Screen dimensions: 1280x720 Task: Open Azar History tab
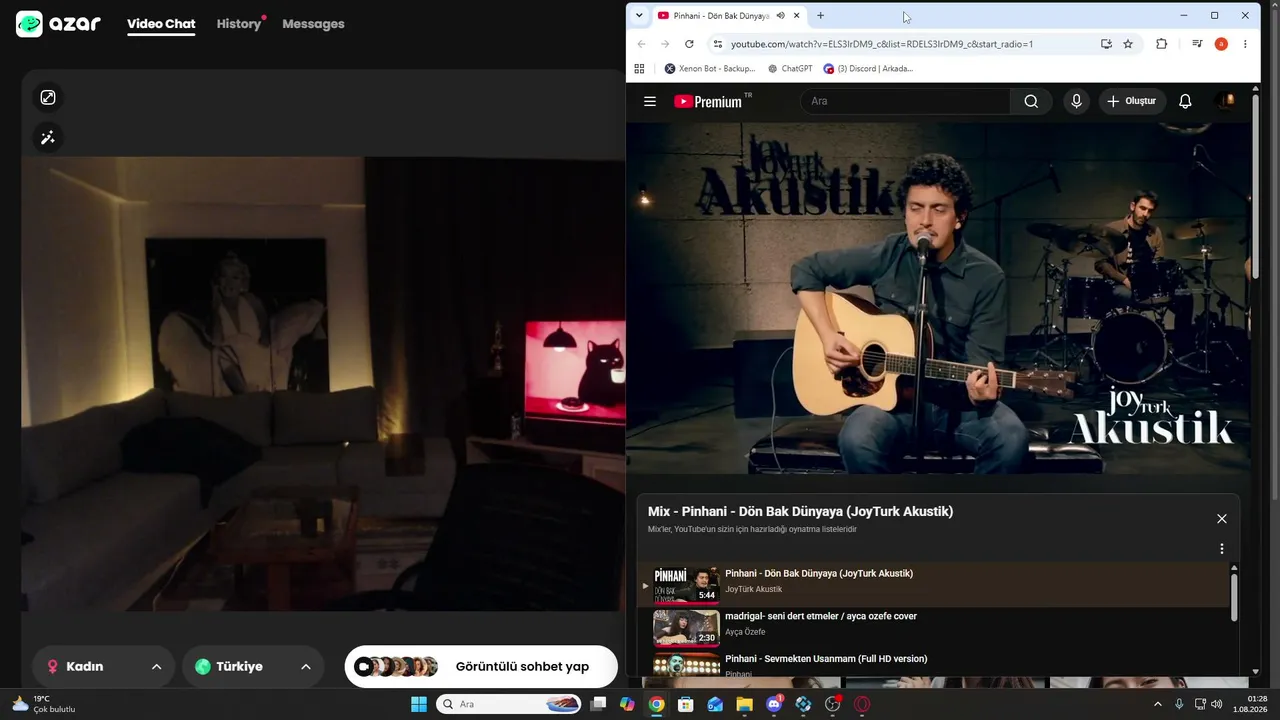pyautogui.click(x=239, y=24)
